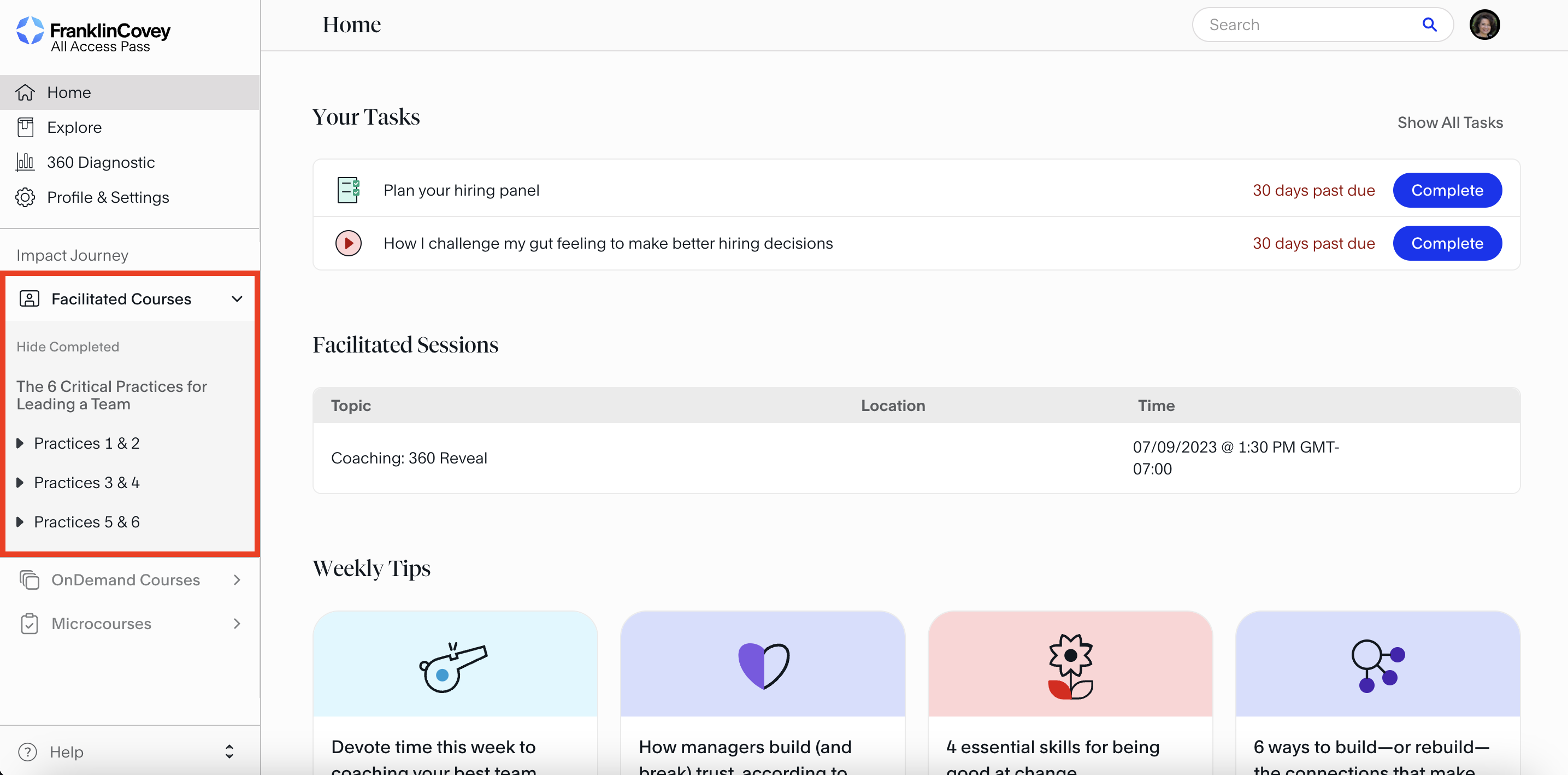Screen dimensions: 1568x775
Task: Toggle Hide Completed courses
Action: tap(68, 347)
